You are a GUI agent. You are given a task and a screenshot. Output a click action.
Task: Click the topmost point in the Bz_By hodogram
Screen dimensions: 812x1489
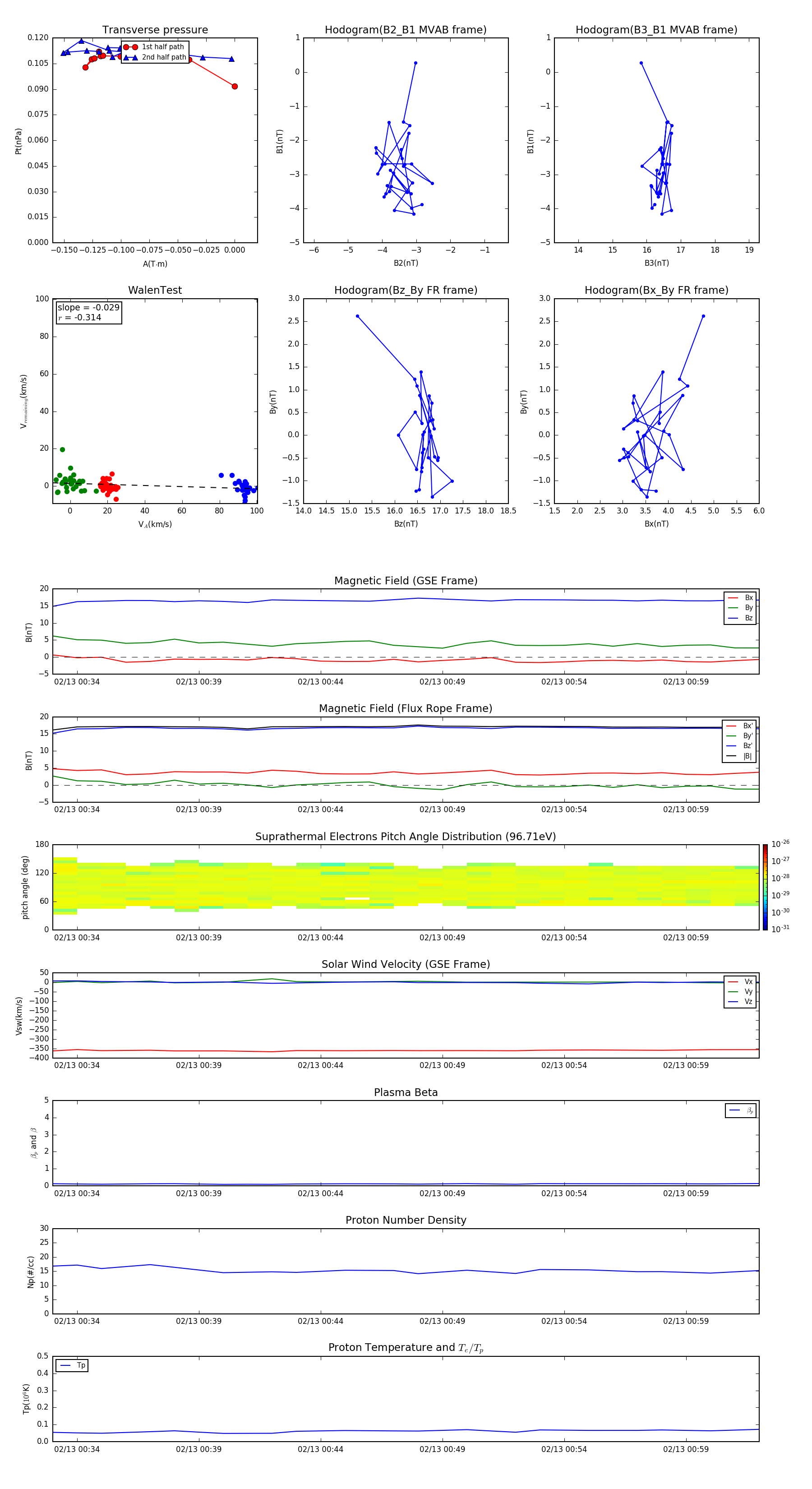(357, 316)
